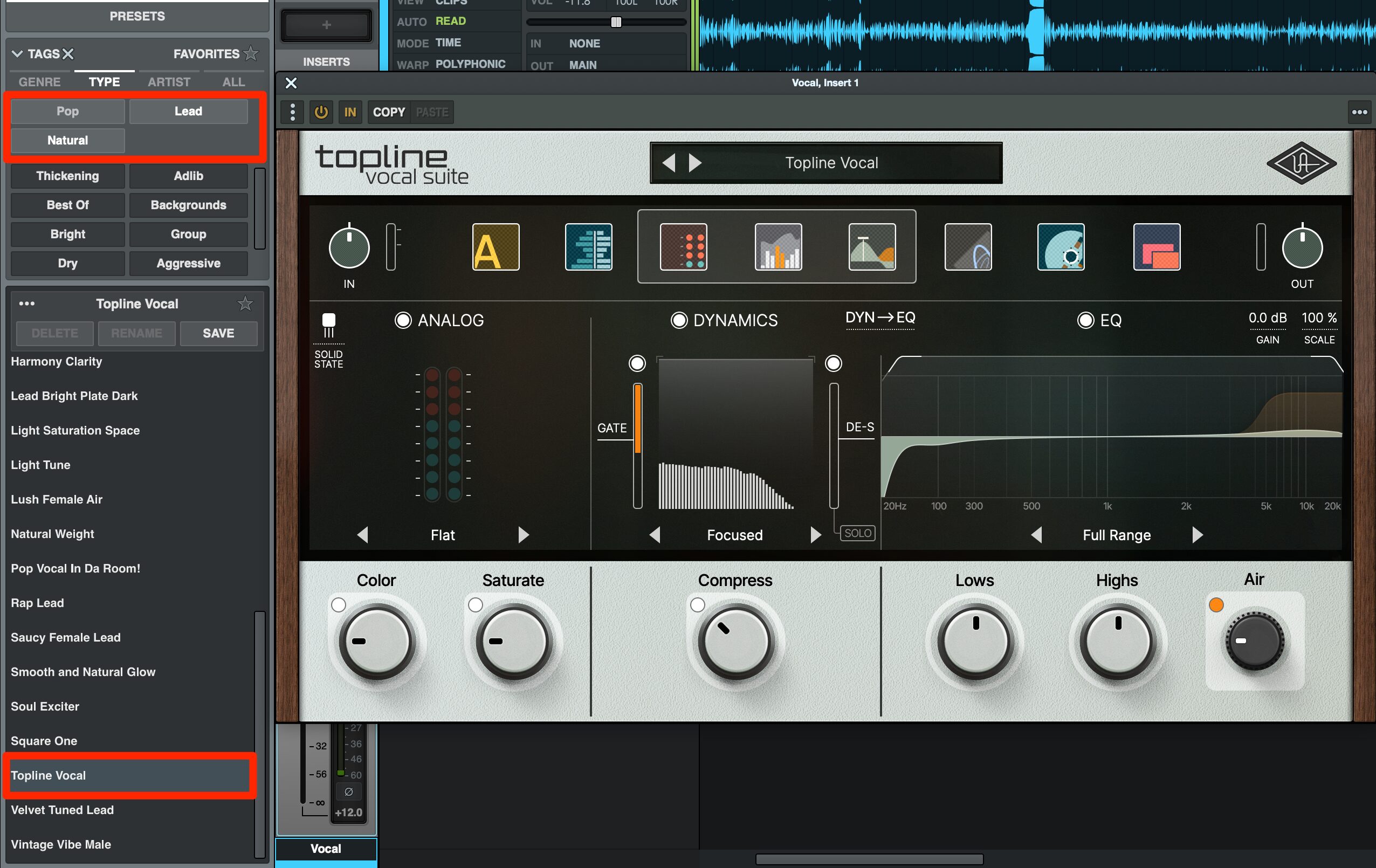Toggle plugin power button
The width and height of the screenshot is (1376, 868).
tap(321, 112)
